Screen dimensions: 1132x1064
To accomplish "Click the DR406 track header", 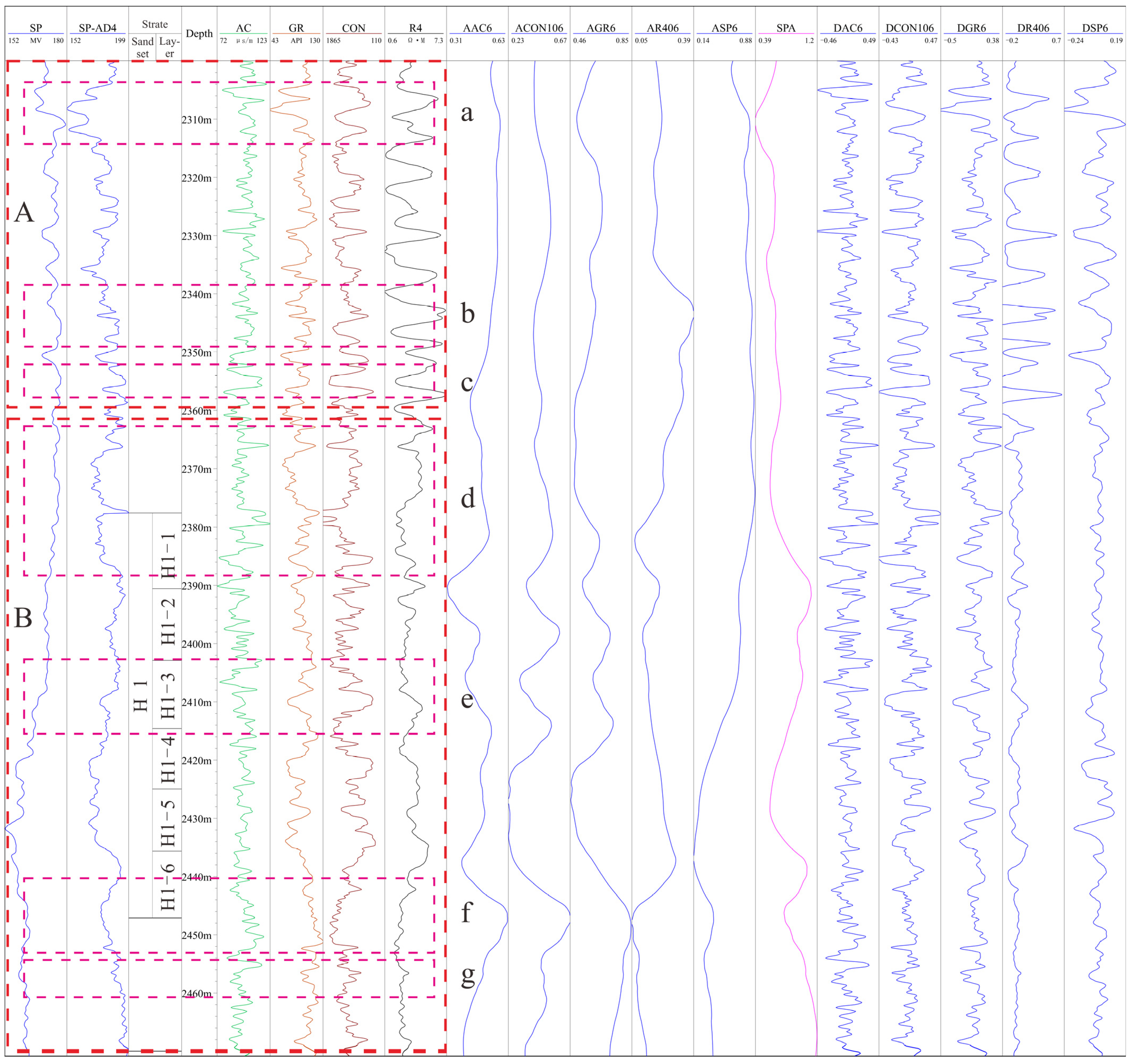I will (1033, 28).
